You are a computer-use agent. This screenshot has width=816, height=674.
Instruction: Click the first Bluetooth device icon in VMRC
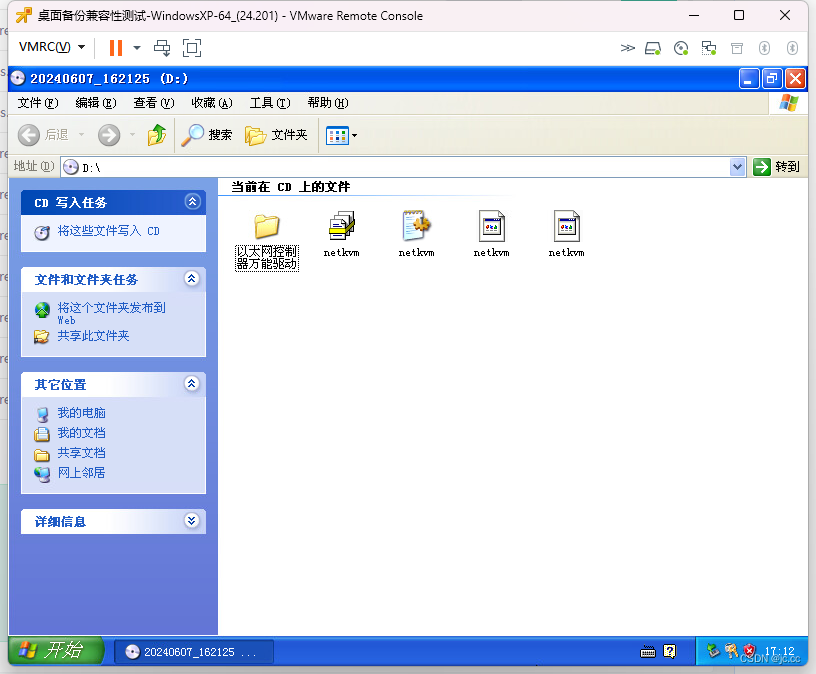pyautogui.click(x=764, y=48)
